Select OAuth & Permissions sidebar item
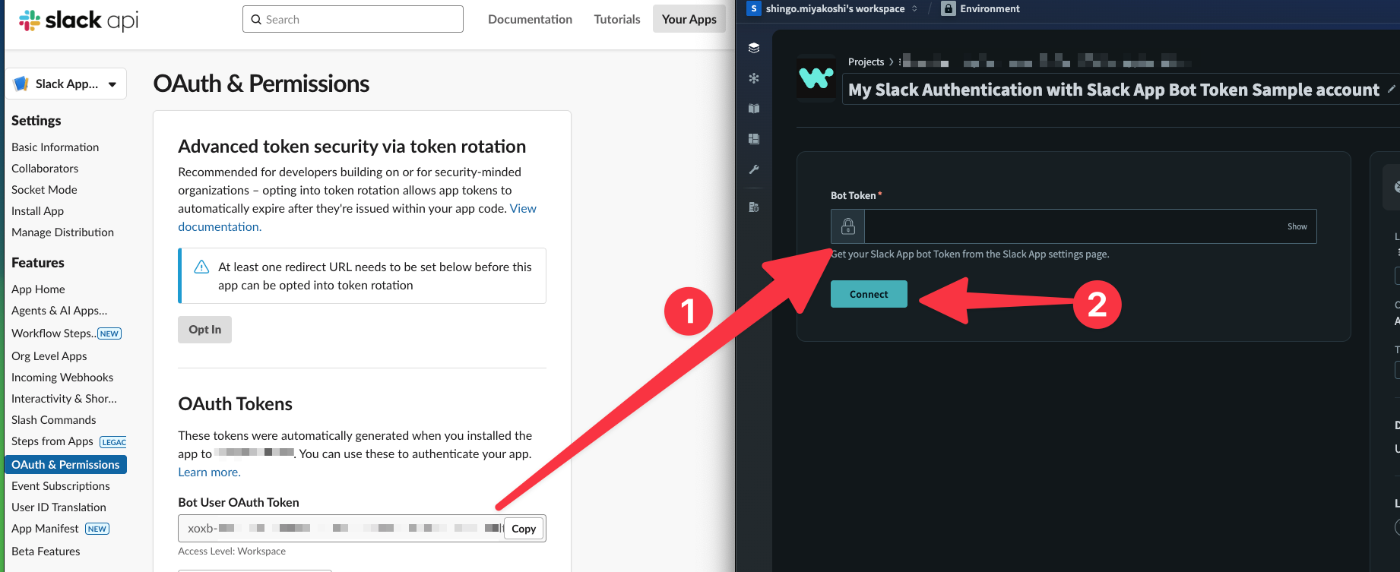1400x572 pixels. pos(66,464)
